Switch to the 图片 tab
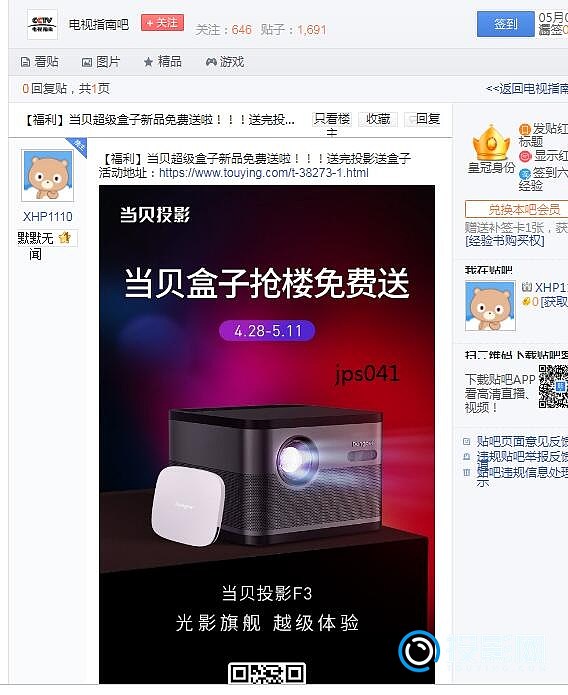The height and width of the screenshot is (695, 568). [x=101, y=62]
